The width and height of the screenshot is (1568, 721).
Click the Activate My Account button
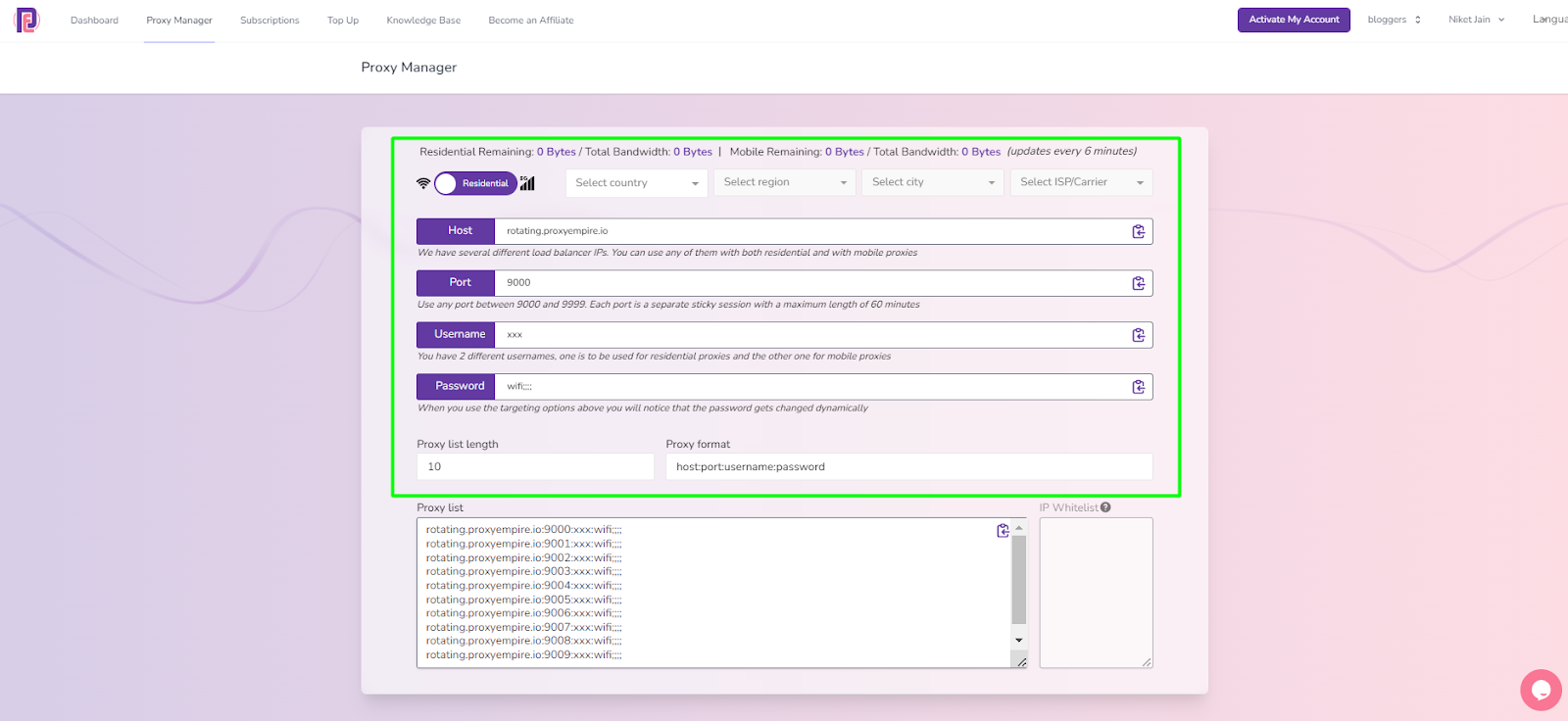point(1294,20)
